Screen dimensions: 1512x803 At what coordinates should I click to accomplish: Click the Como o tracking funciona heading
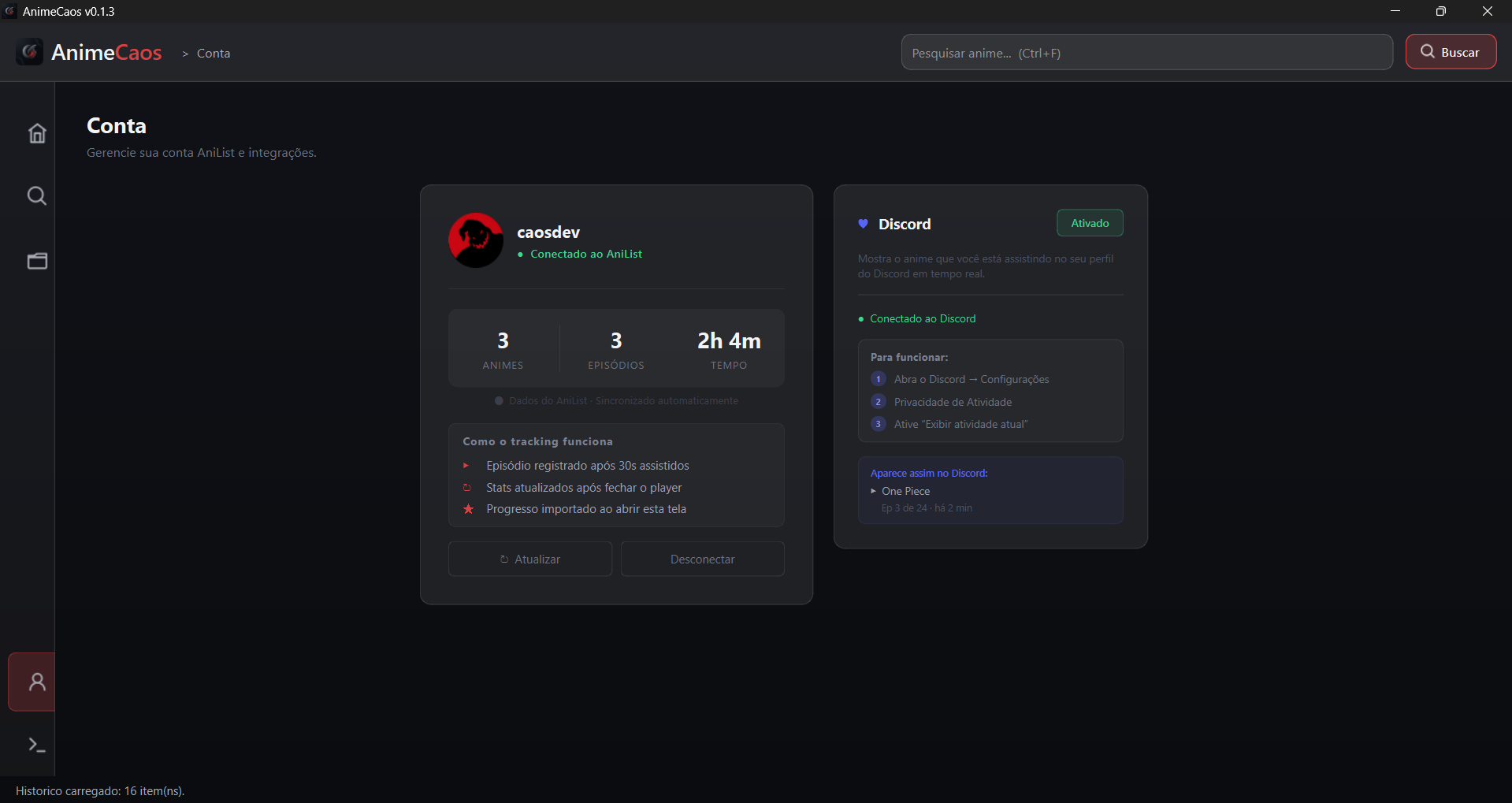tap(537, 441)
